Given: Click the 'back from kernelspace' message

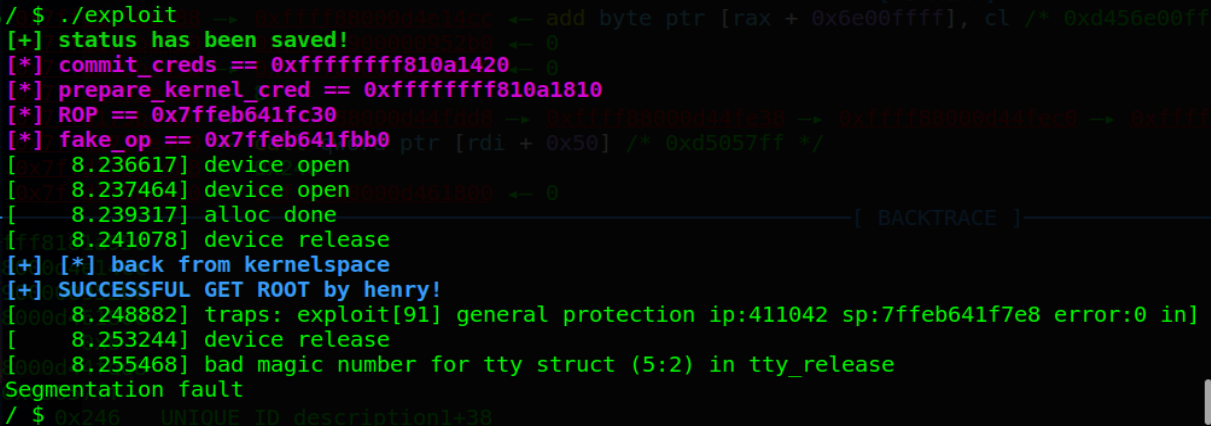Looking at the screenshot, I should [250, 265].
